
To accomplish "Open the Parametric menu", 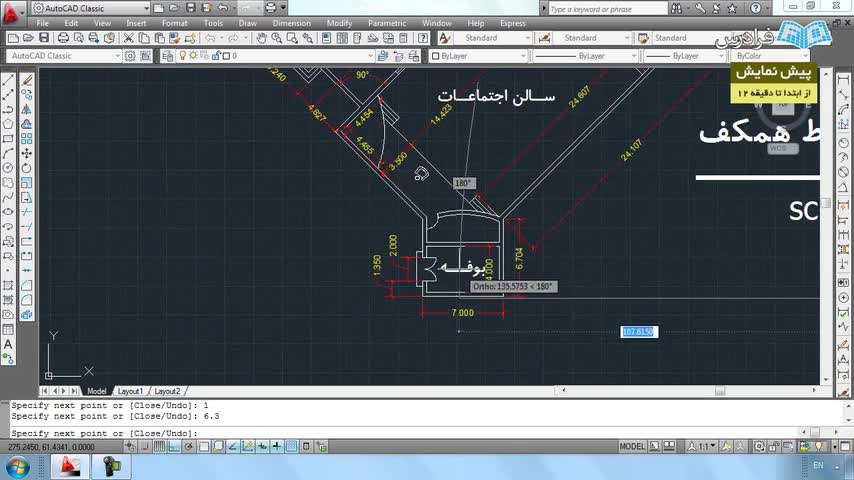I will (x=387, y=23).
